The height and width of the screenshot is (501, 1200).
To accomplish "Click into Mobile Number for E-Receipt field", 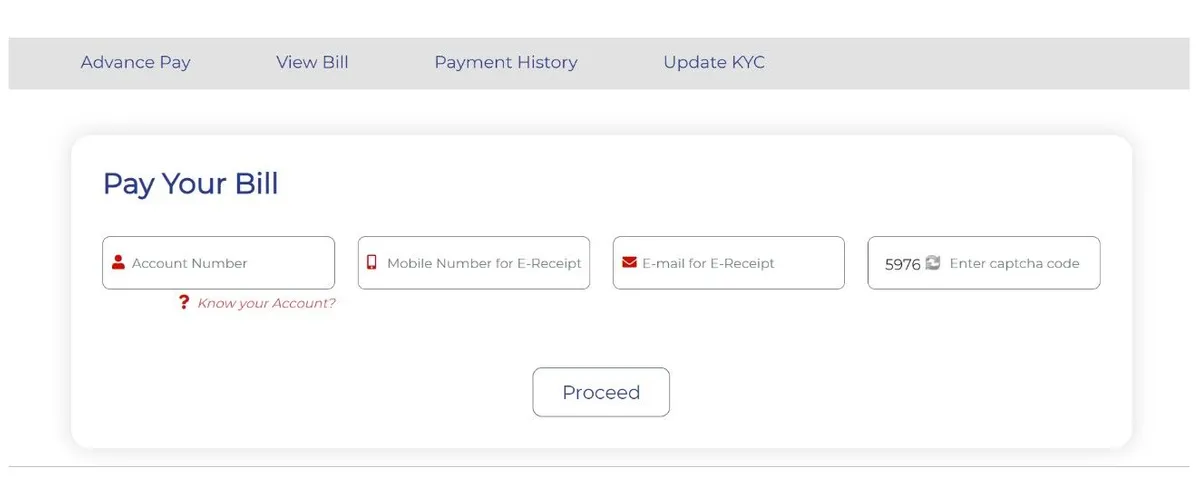I will click(484, 263).
